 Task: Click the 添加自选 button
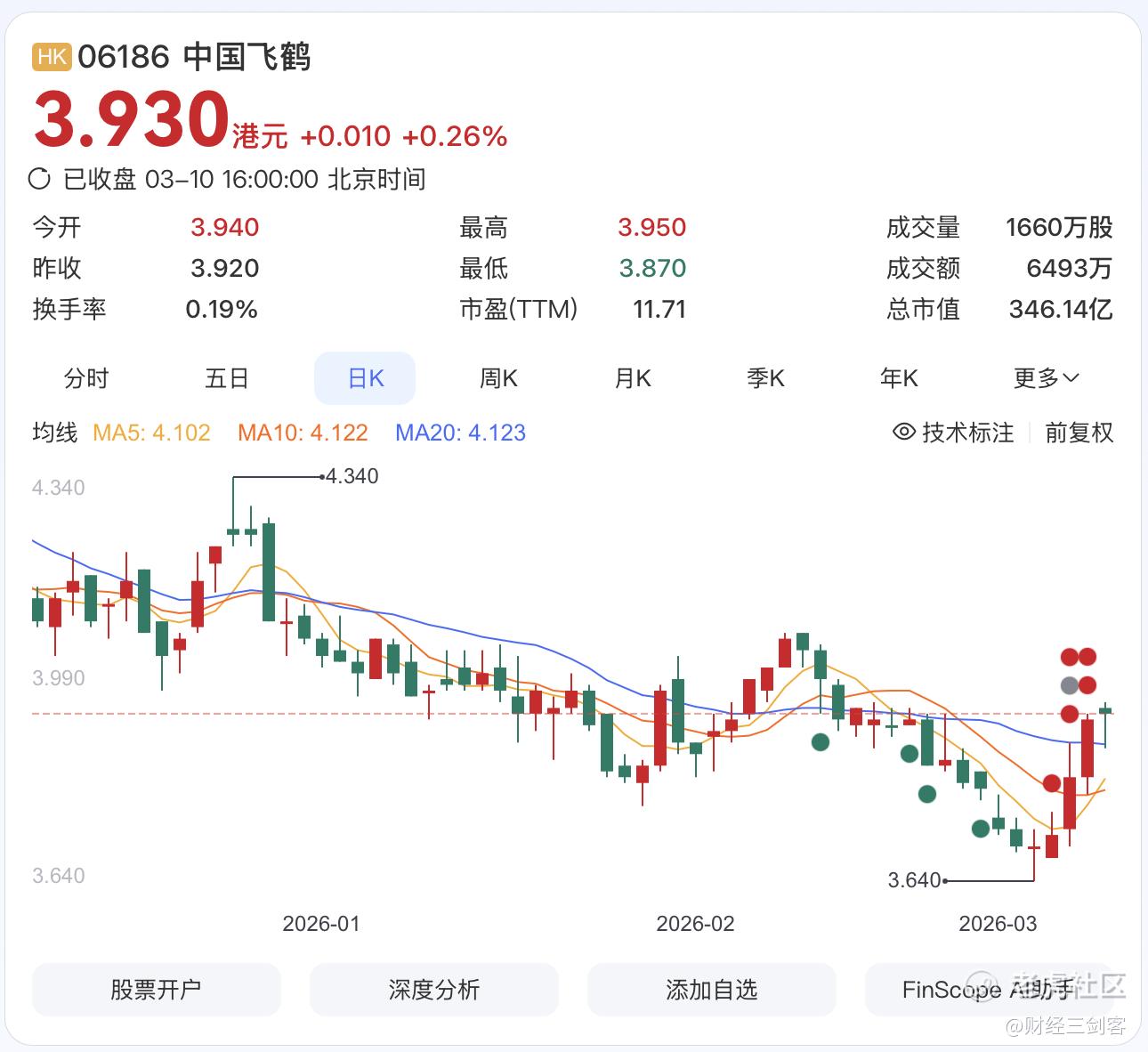point(712,990)
